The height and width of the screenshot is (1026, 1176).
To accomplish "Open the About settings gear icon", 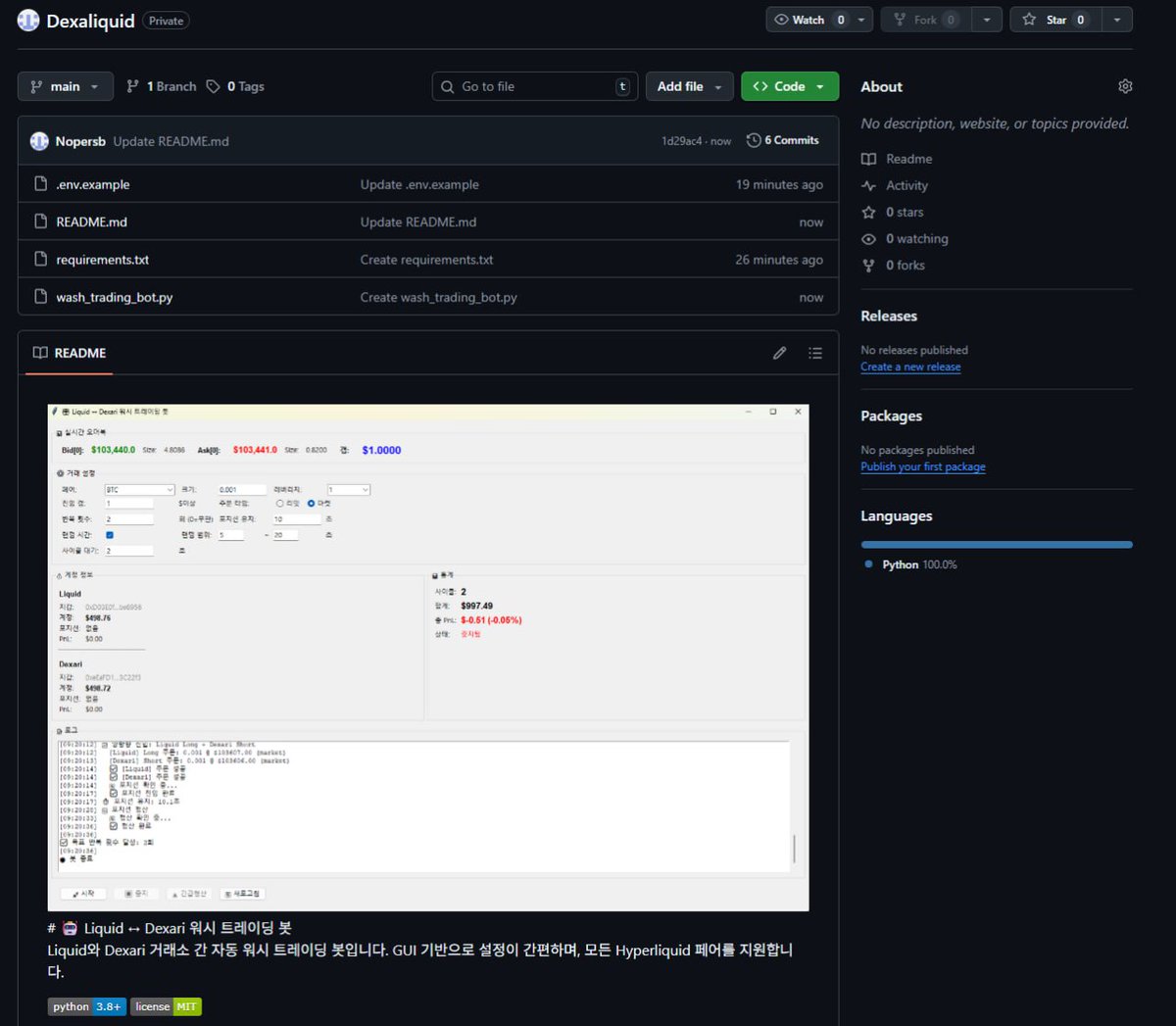I will pyautogui.click(x=1125, y=86).
